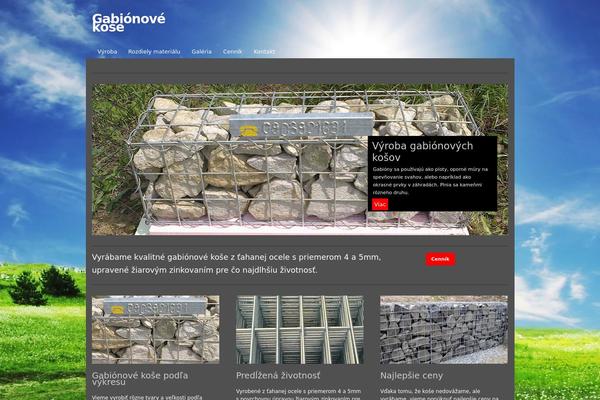Image resolution: width=600 pixels, height=400 pixels.
Task: Select Cenník in the navigation bar
Action: click(232, 52)
